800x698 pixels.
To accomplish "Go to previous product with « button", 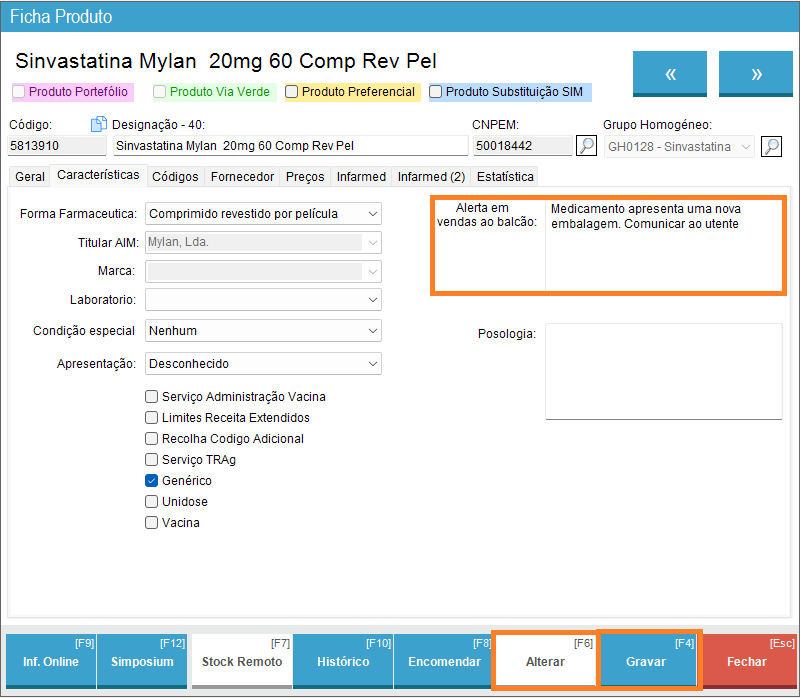I will click(x=670, y=74).
